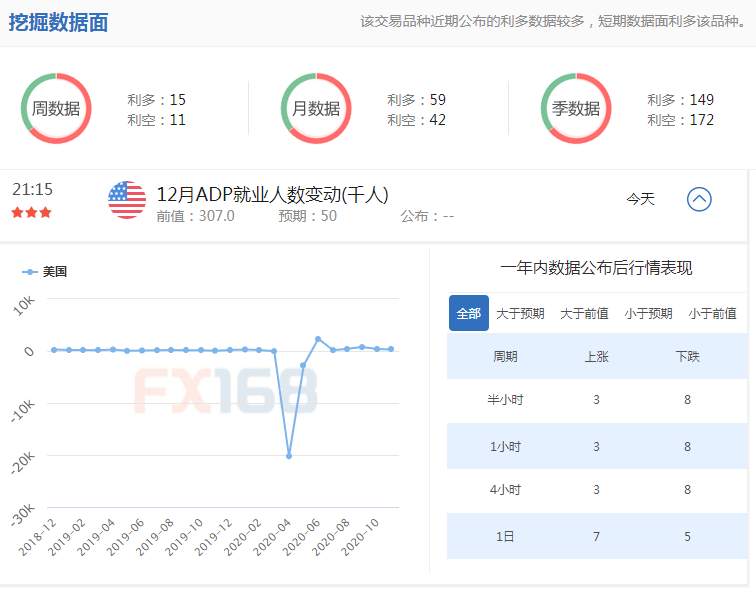Click the 2020-04 x-axis label

click(272, 537)
